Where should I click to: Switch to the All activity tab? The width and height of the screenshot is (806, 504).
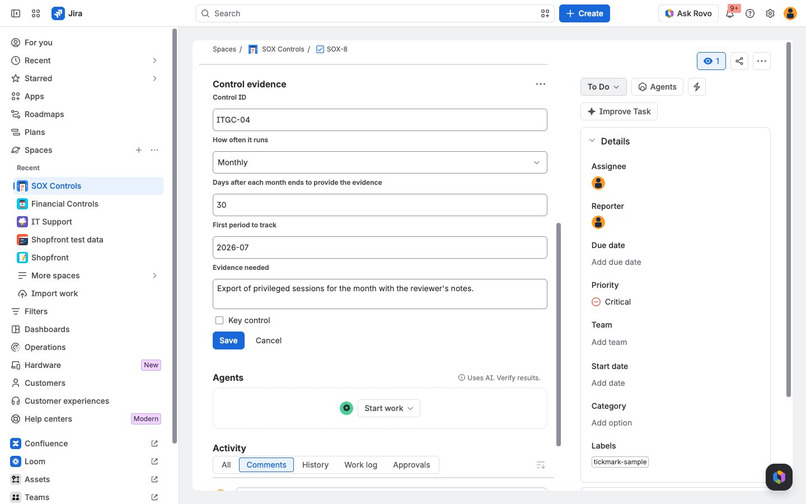(x=226, y=465)
